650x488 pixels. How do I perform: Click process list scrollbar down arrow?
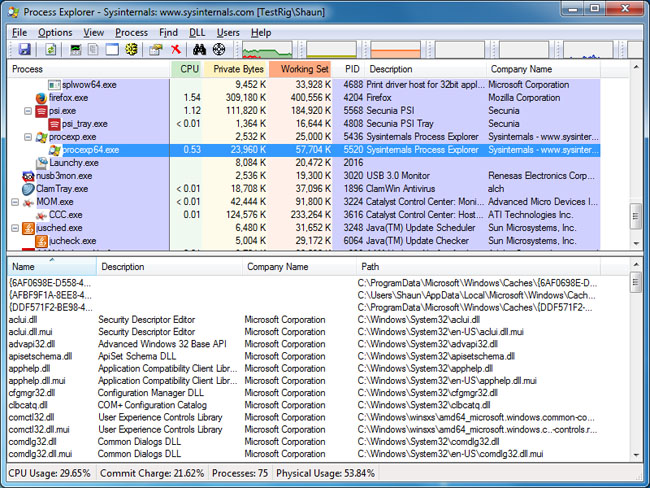coord(636,244)
